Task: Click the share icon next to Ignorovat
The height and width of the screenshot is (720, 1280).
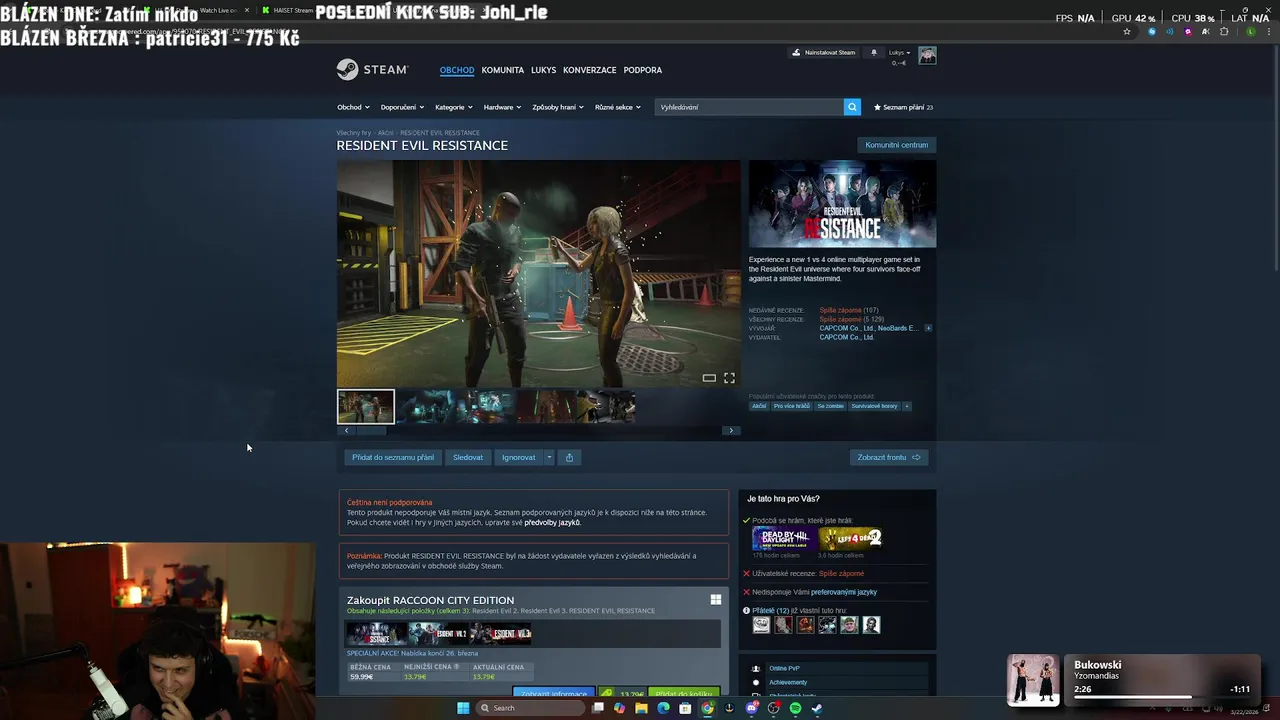Action: click(x=569, y=457)
